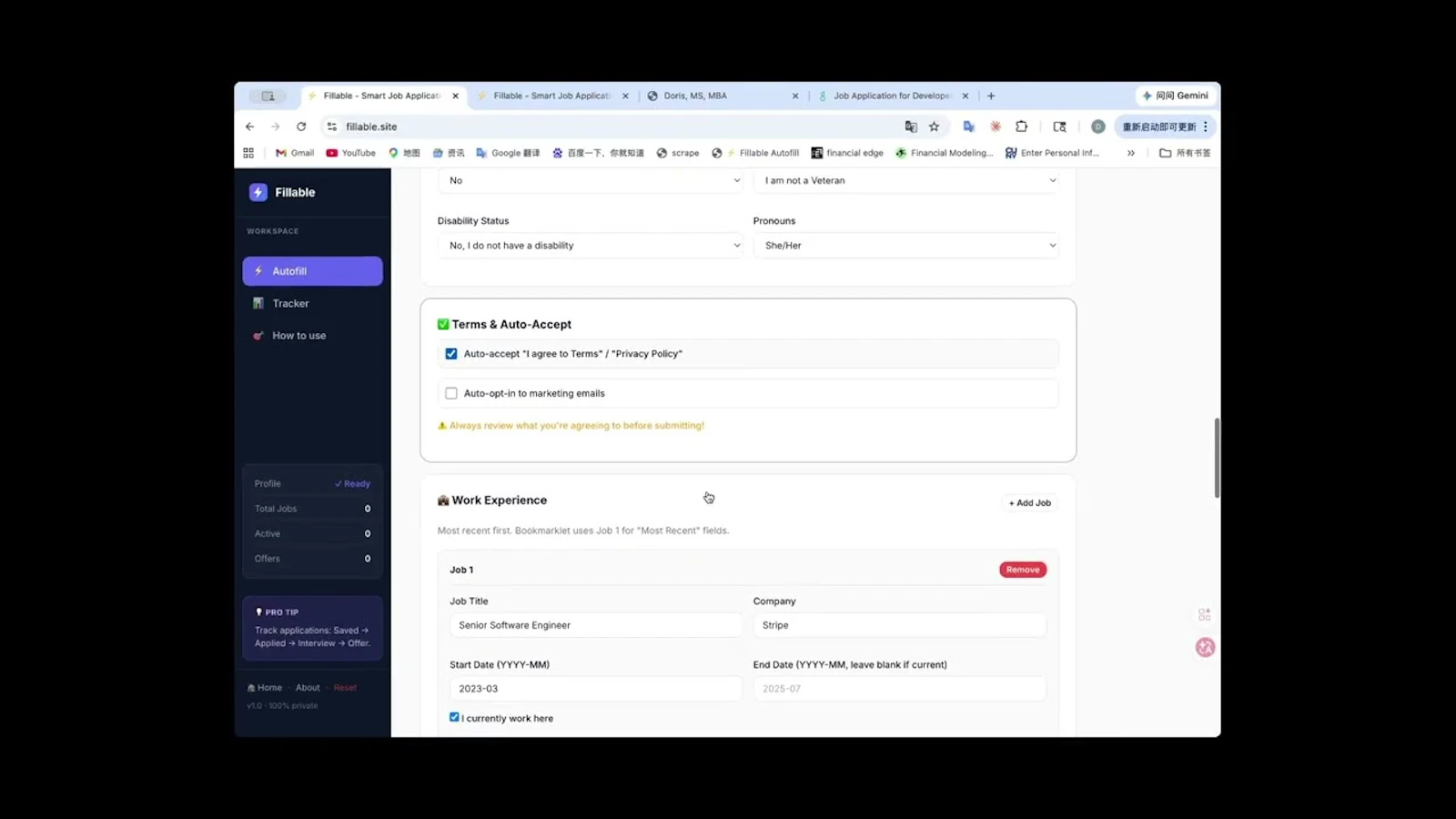Open the Google Translate page icon in address bar
1456x819 pixels.
pyautogui.click(x=911, y=126)
